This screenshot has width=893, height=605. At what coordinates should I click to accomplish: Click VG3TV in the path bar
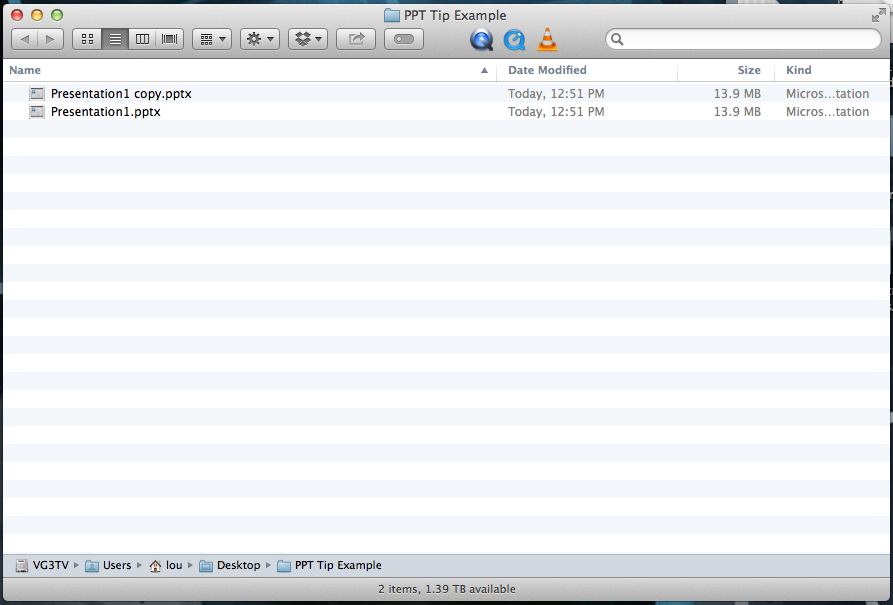click(x=42, y=565)
